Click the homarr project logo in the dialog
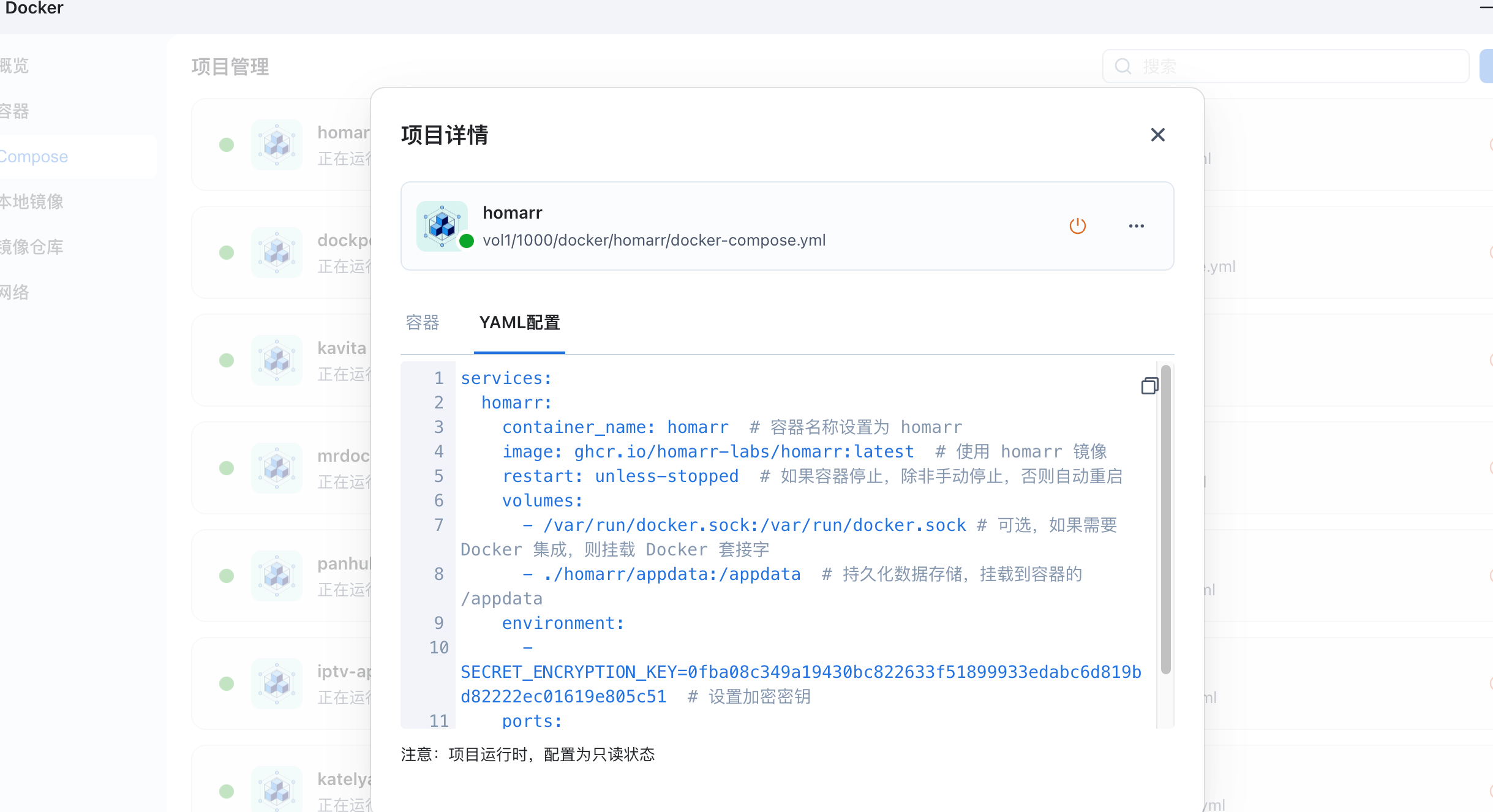 point(442,226)
